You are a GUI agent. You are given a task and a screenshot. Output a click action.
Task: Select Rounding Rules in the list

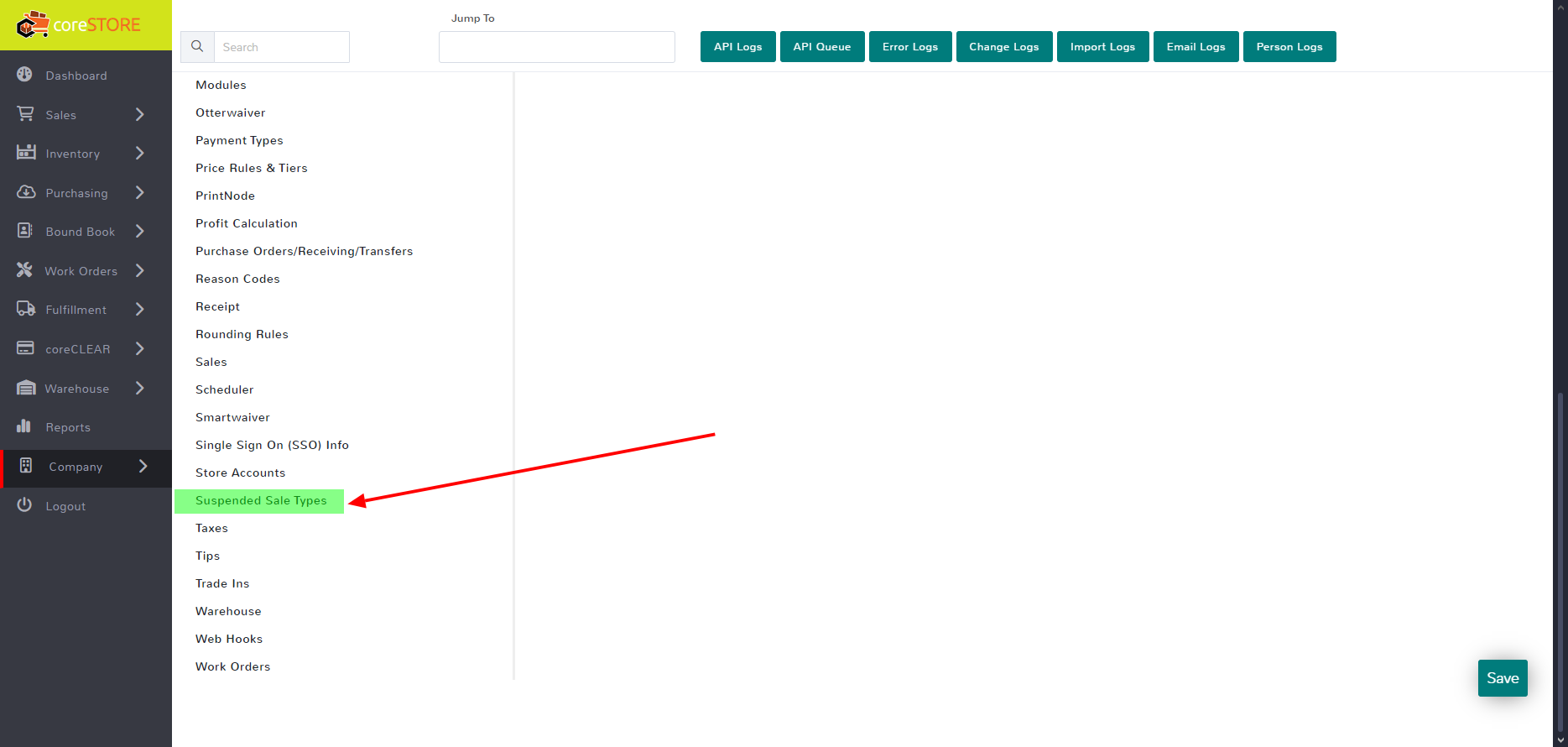(242, 334)
